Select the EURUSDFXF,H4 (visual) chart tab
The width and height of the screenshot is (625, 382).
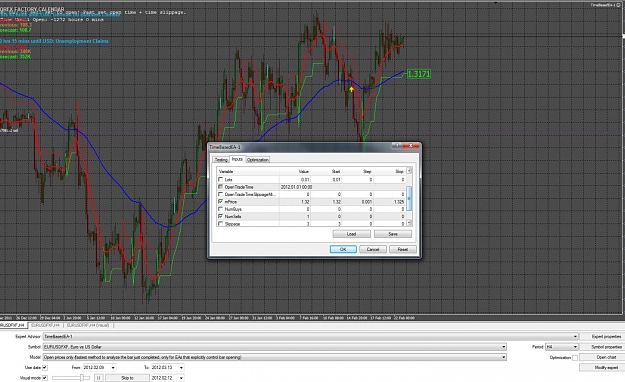pyautogui.click(x=88, y=325)
